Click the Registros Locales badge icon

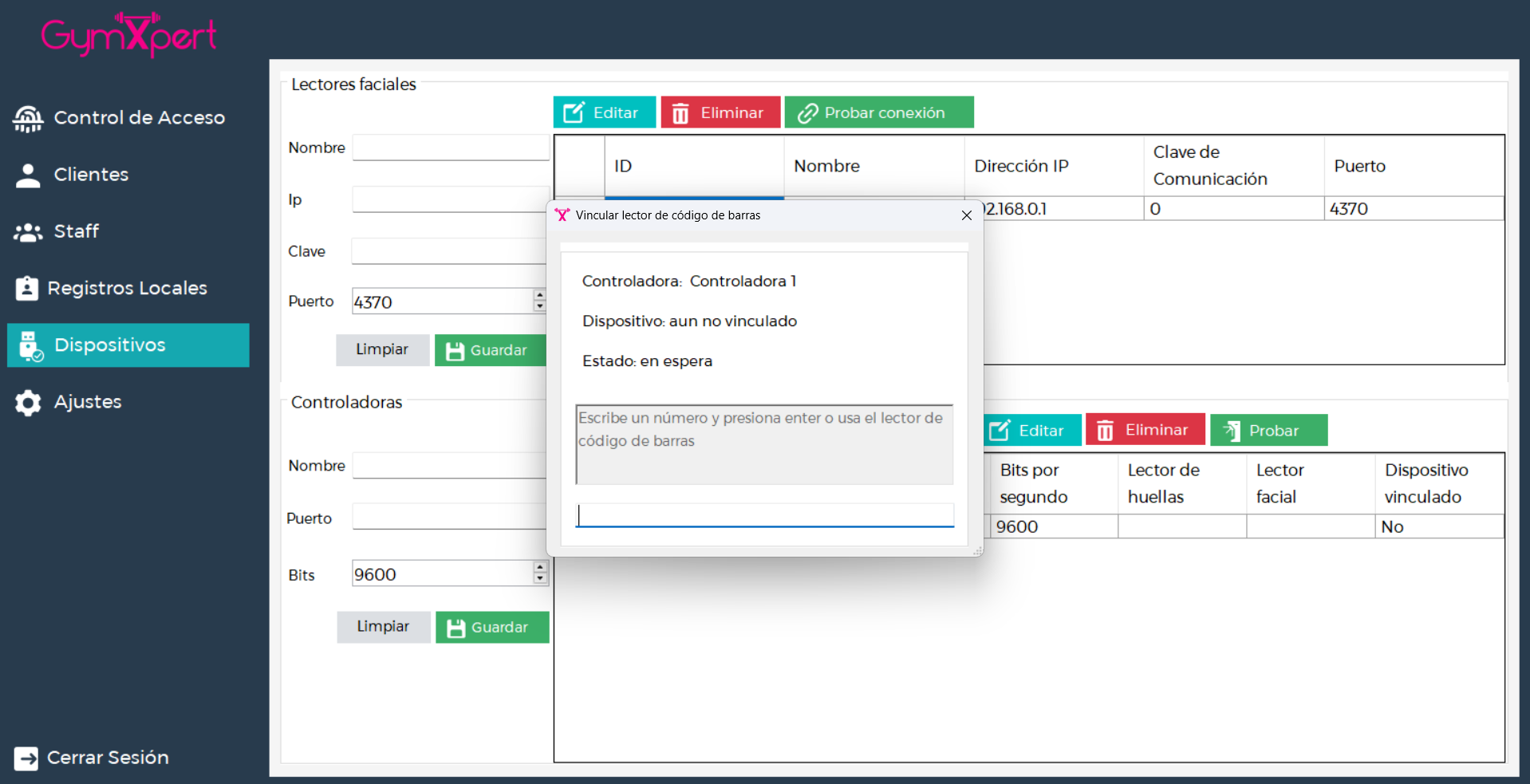click(27, 288)
